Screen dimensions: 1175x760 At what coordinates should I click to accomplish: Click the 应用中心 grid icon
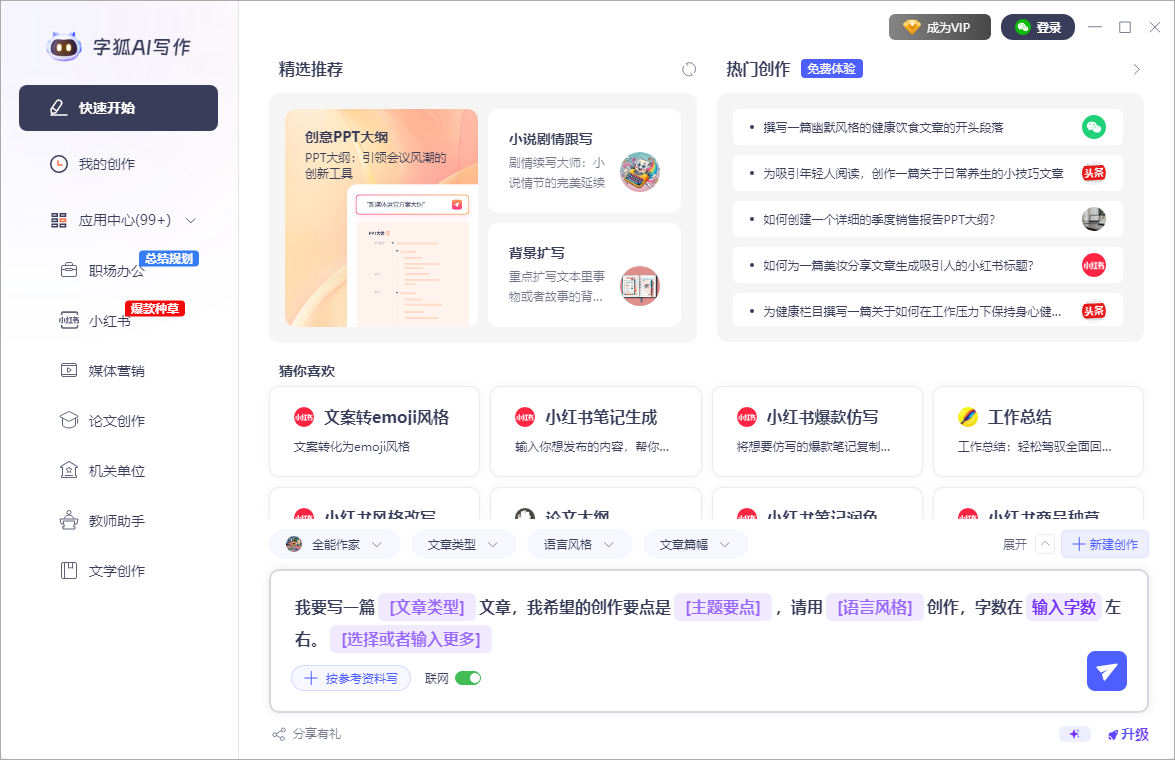pyautogui.click(x=58, y=220)
